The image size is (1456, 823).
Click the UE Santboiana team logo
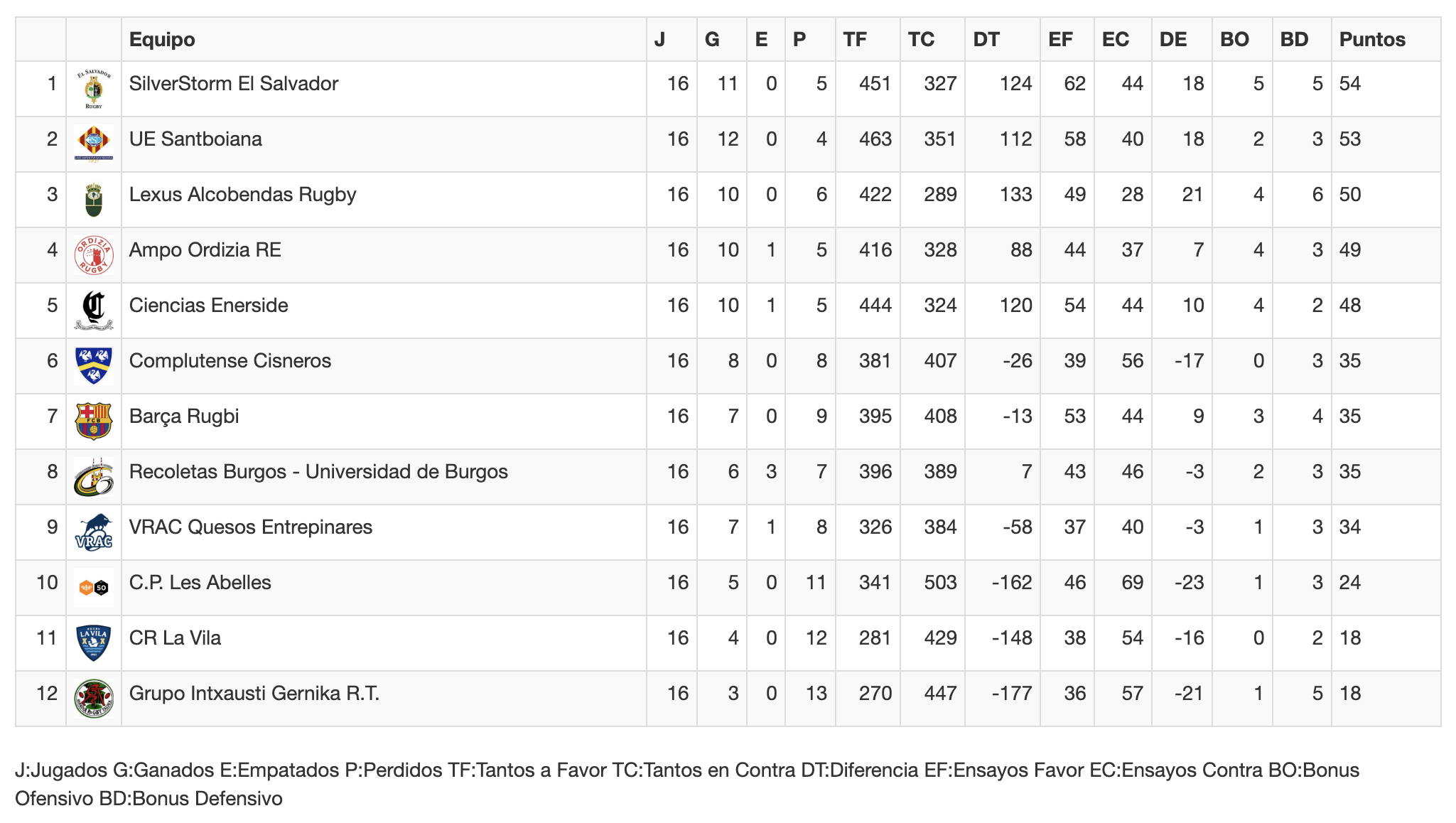tap(94, 144)
